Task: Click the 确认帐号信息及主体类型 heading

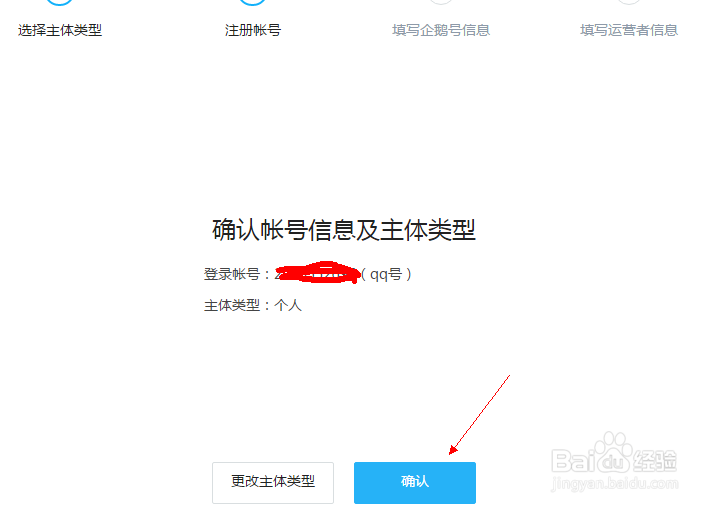Action: click(343, 230)
